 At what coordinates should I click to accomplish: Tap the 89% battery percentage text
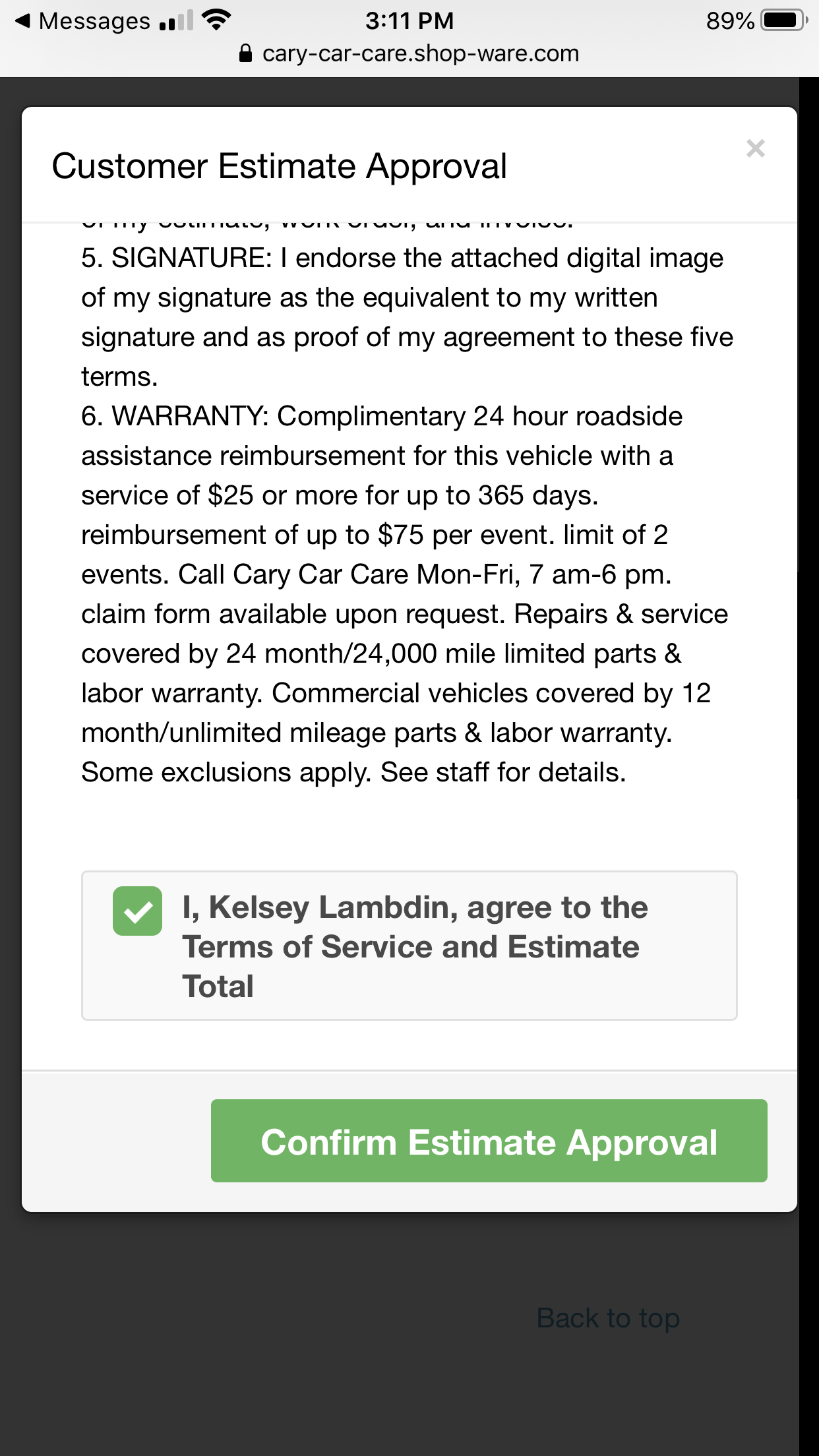click(730, 20)
